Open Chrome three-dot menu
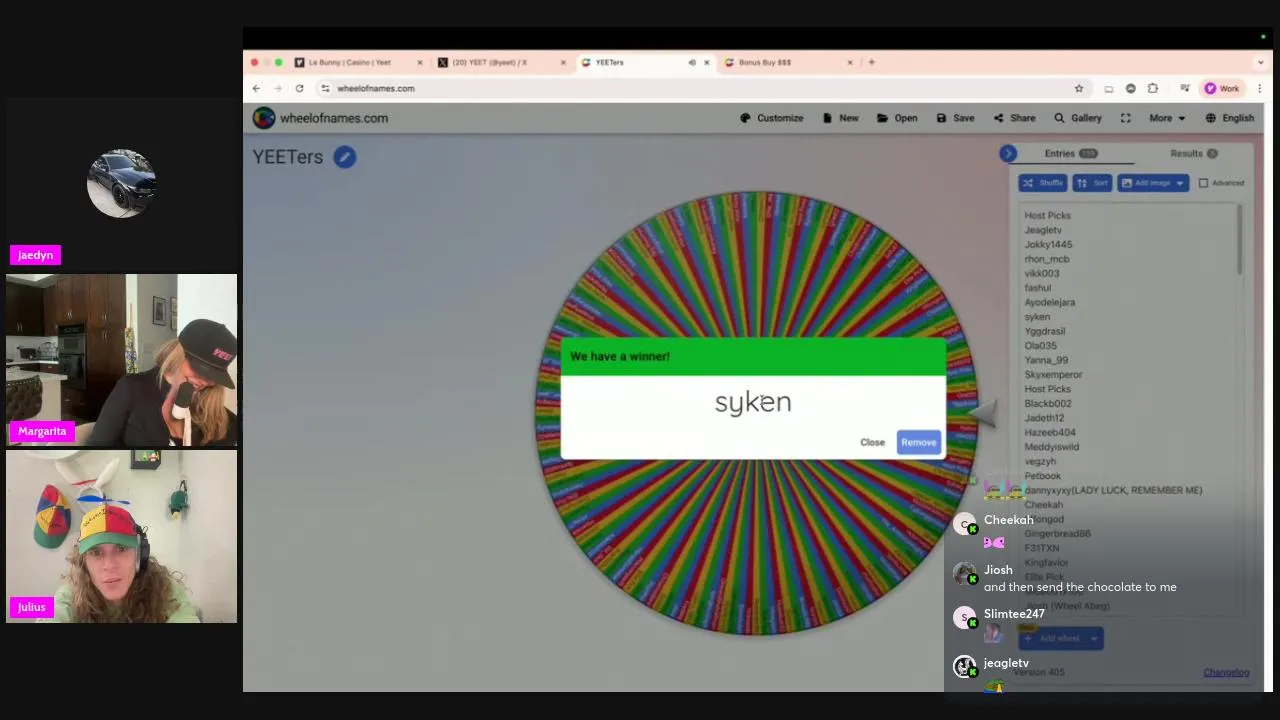The height and width of the screenshot is (720, 1280). pyautogui.click(x=1259, y=88)
